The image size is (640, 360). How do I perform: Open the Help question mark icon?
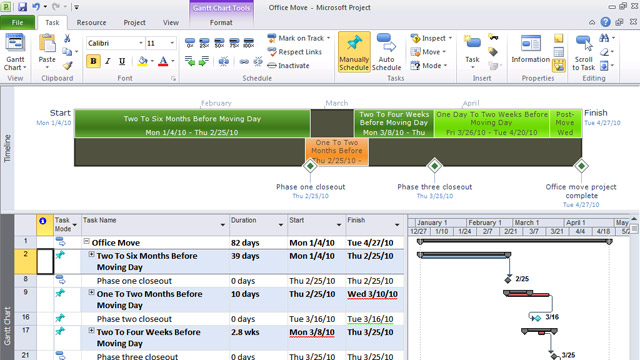(x=605, y=22)
